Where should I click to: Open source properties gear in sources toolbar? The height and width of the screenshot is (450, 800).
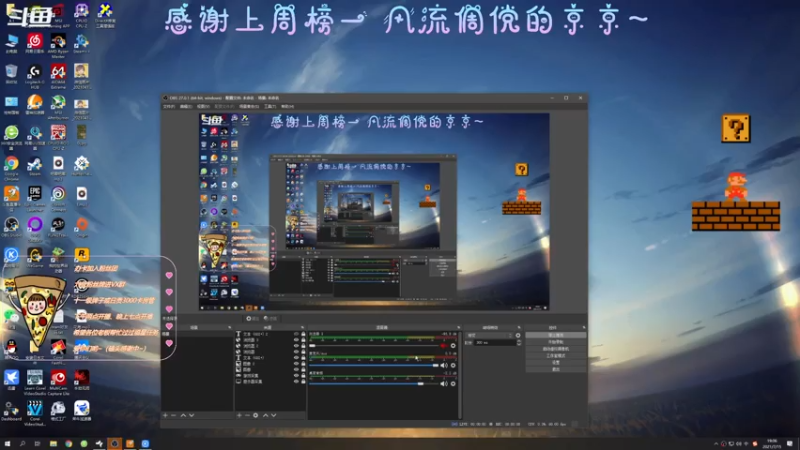click(256, 415)
